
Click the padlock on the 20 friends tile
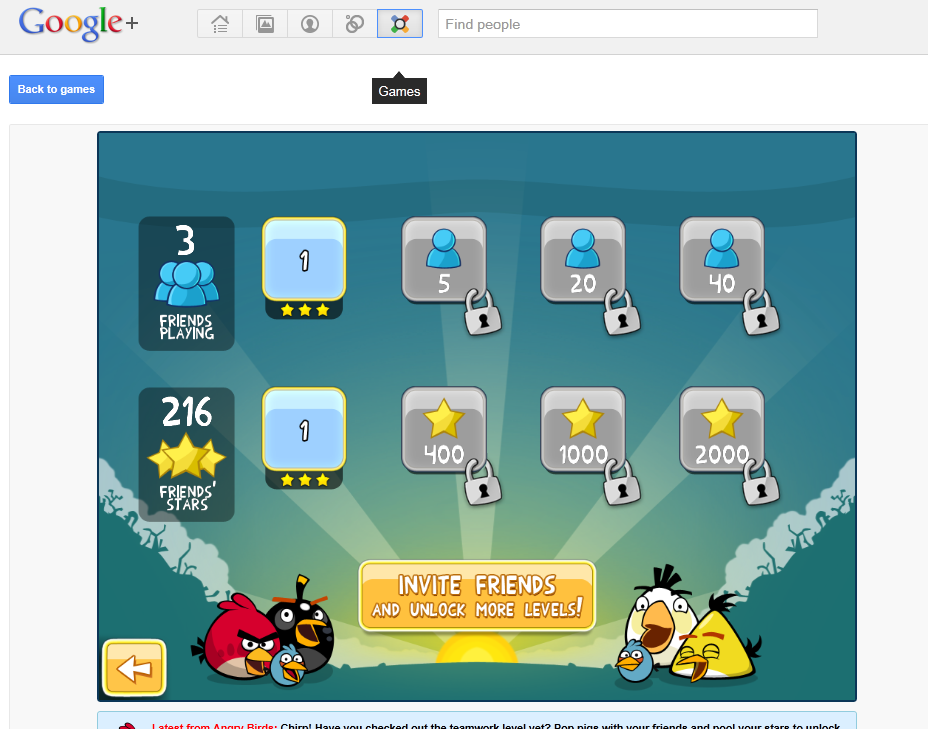point(621,312)
